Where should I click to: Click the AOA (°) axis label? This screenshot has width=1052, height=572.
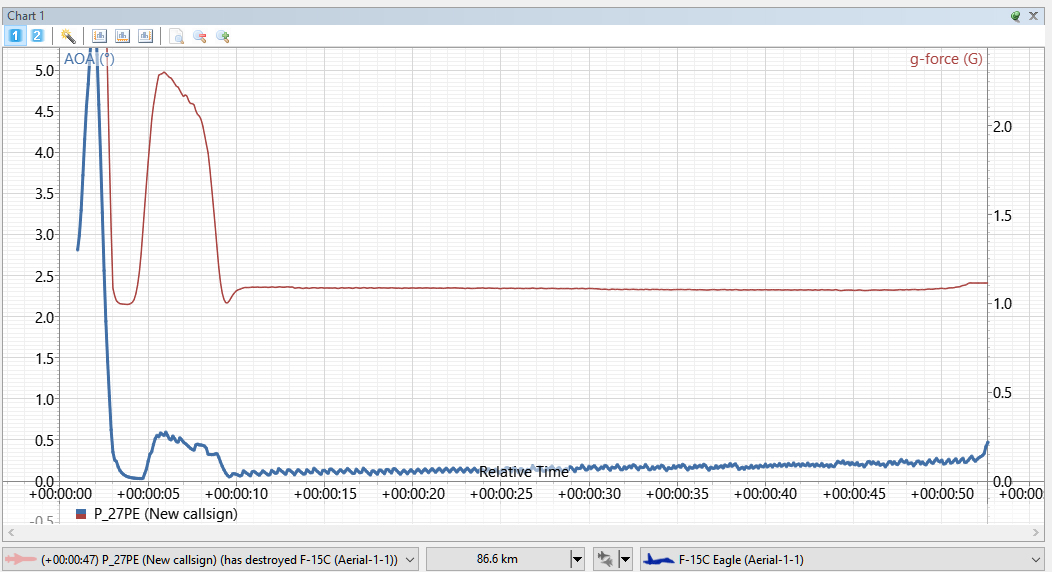(x=89, y=59)
